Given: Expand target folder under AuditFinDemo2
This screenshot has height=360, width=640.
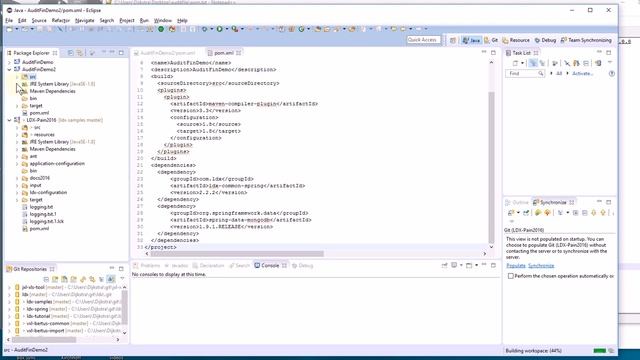Looking at the screenshot, I should point(17,106).
